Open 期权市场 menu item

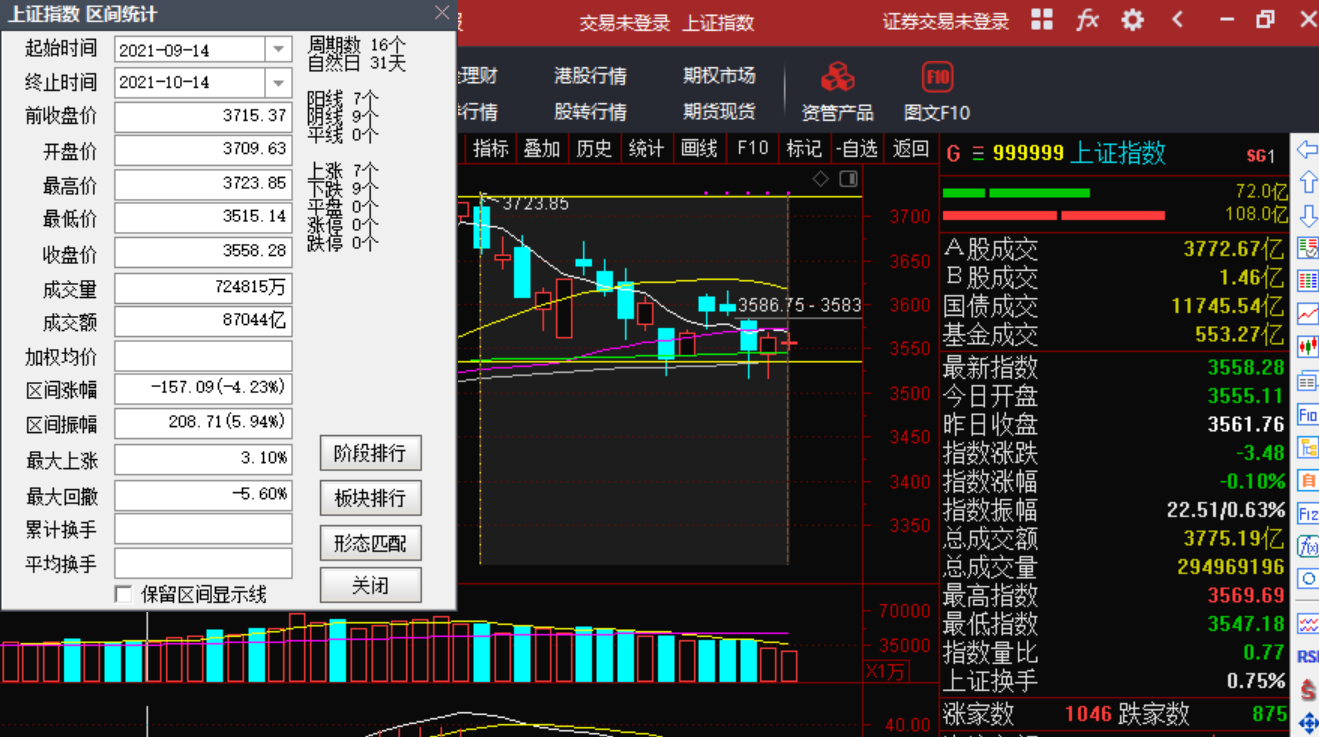click(x=719, y=76)
